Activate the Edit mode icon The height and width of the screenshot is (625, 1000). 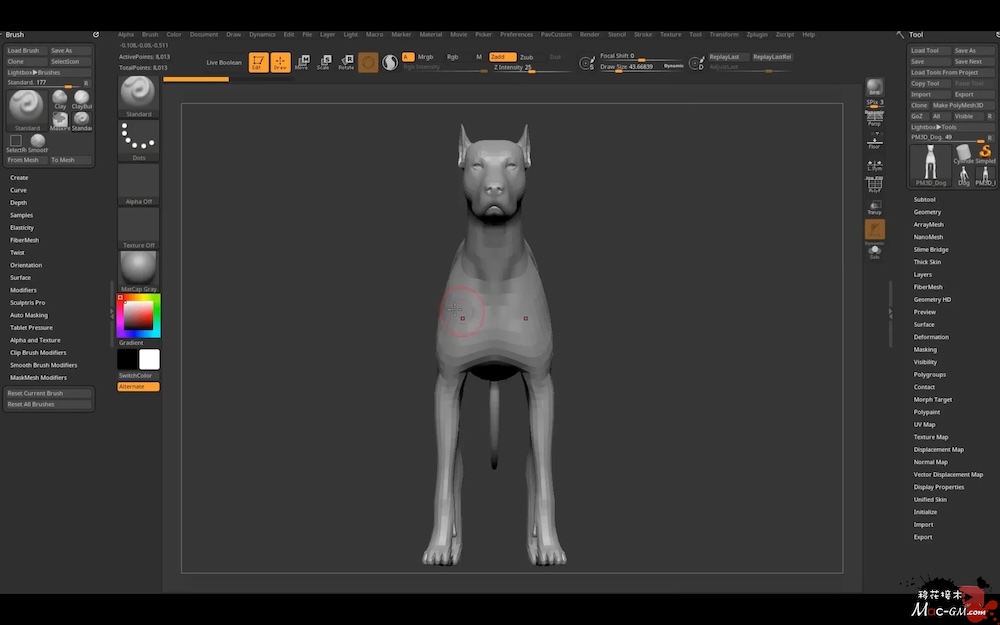[258, 63]
